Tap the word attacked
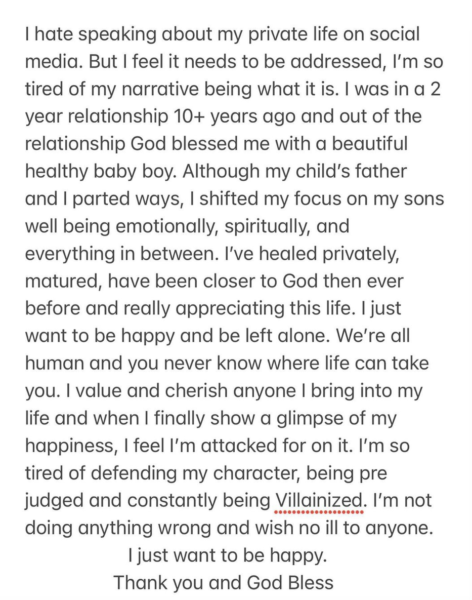 238,445
